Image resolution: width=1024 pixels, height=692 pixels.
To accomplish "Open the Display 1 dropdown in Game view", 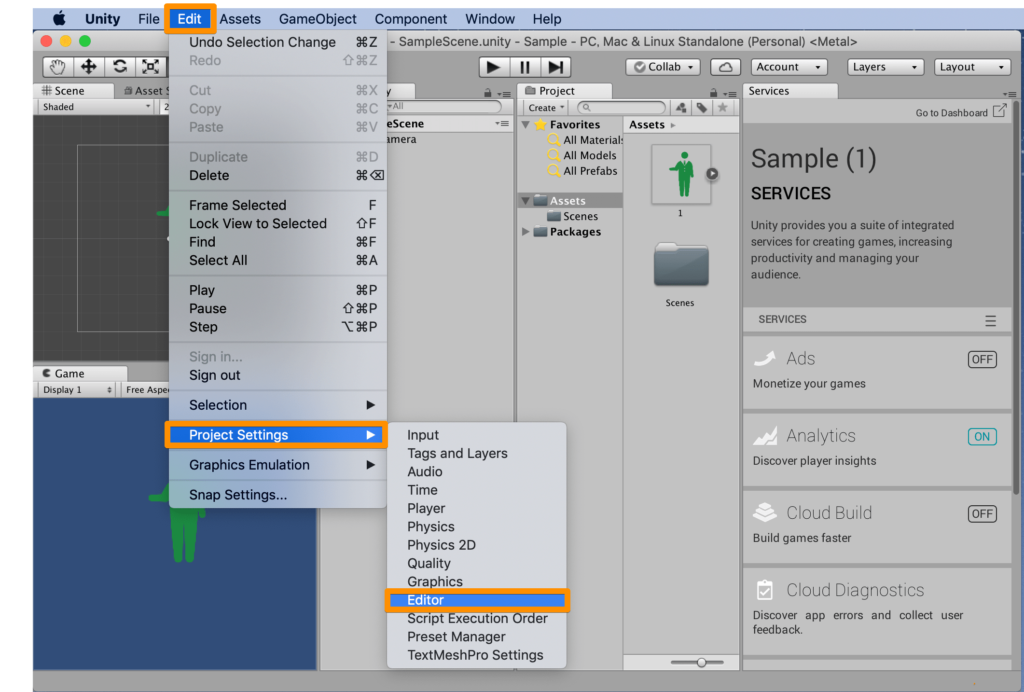I will 77,390.
